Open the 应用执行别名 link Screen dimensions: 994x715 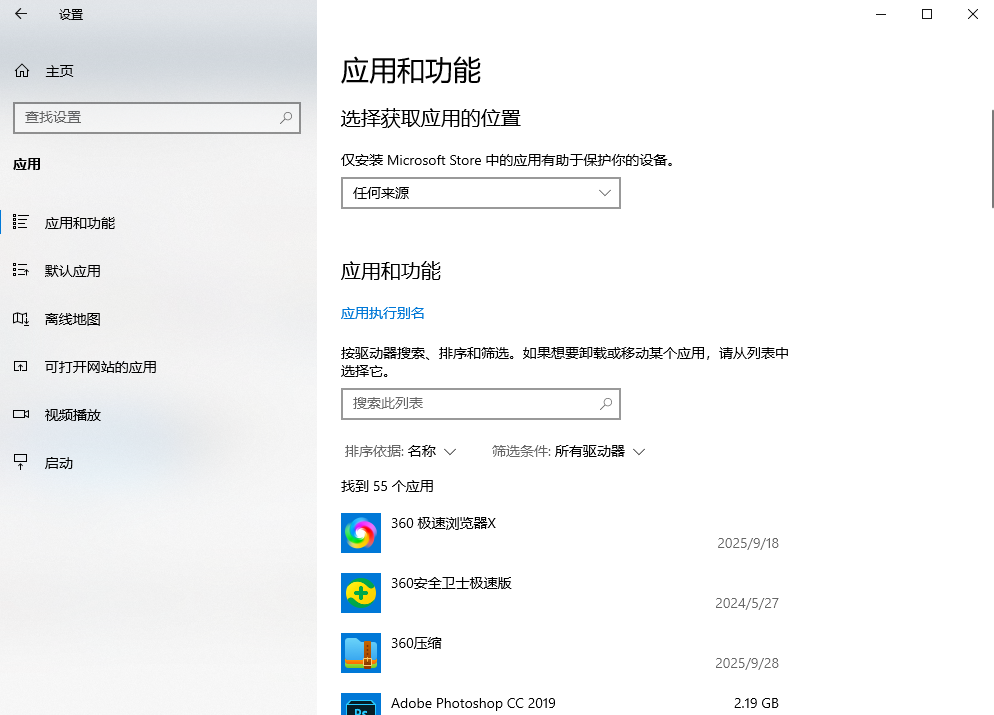click(383, 313)
